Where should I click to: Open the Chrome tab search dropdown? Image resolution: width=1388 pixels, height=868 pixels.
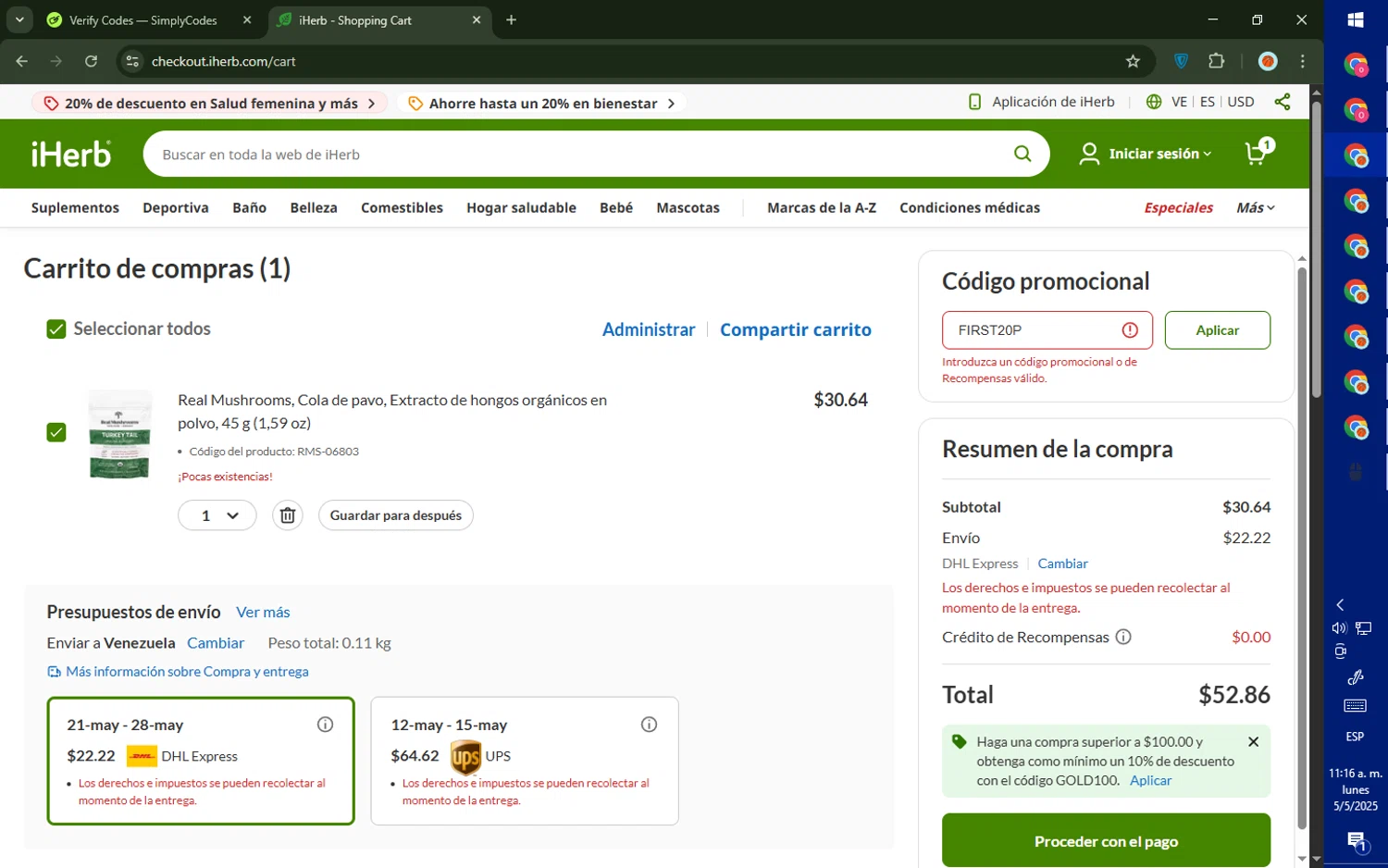(x=19, y=19)
